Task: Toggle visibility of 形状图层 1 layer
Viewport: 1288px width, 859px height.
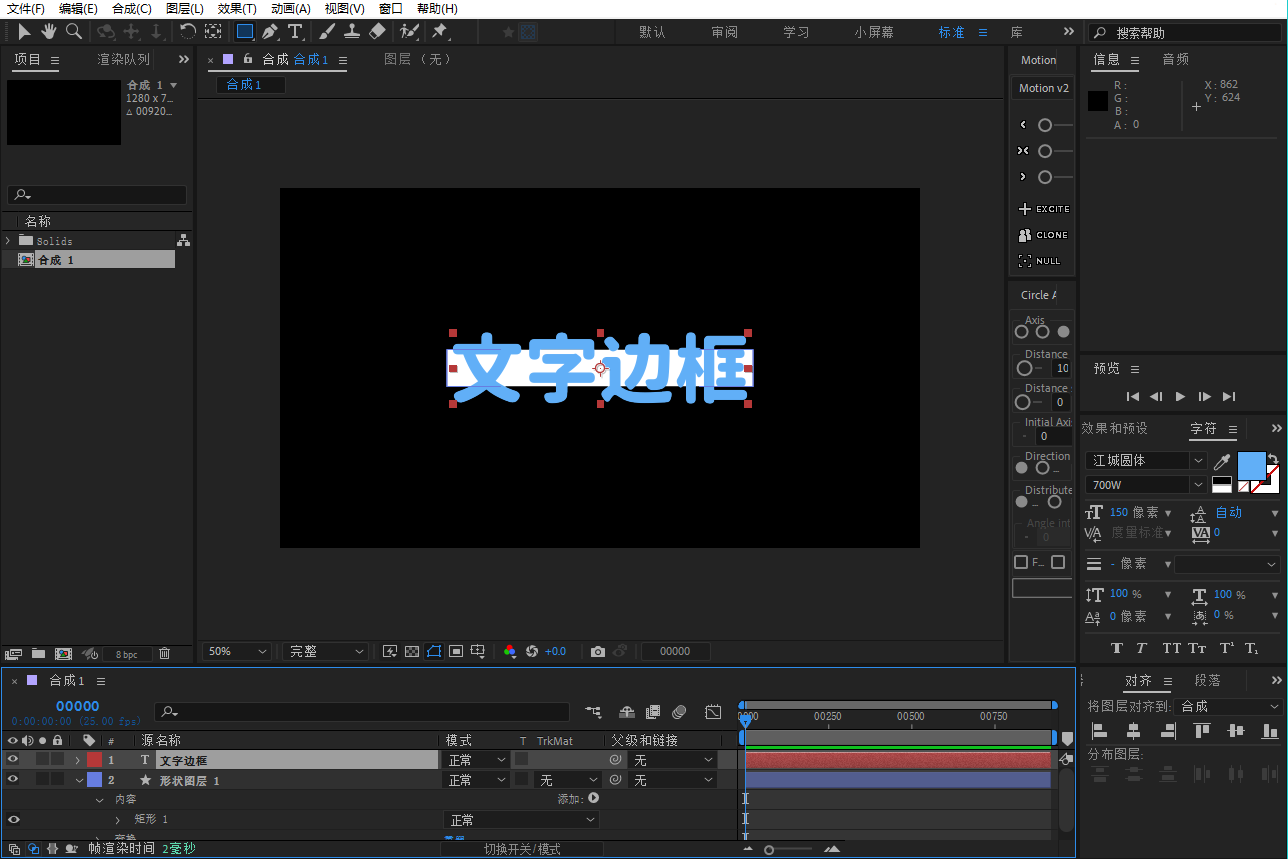Action: (13, 780)
